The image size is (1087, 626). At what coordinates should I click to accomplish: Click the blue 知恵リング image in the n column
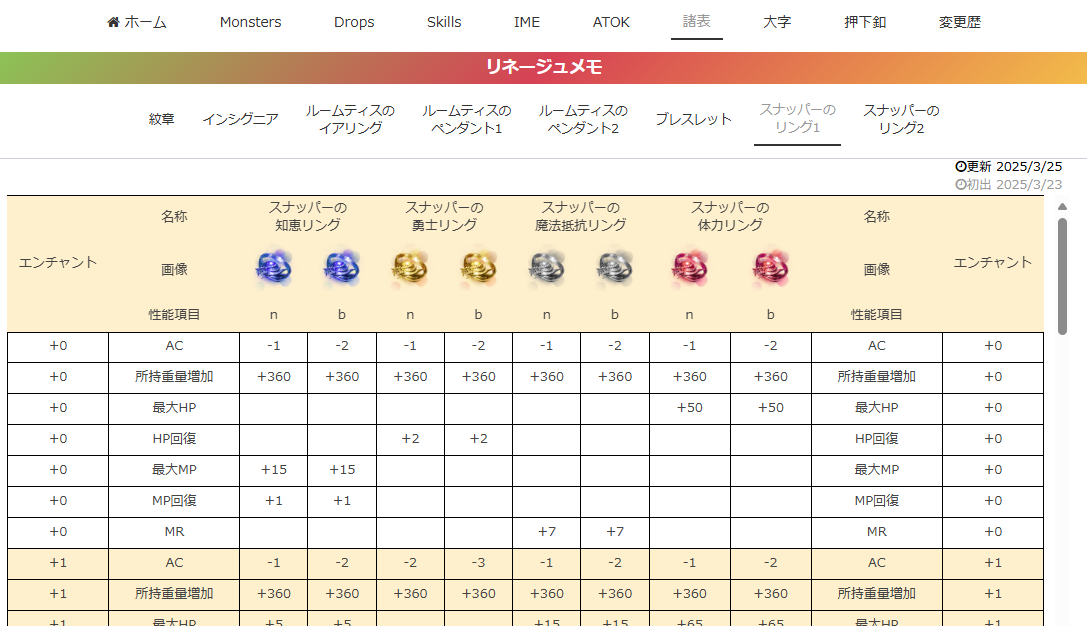pyautogui.click(x=274, y=268)
